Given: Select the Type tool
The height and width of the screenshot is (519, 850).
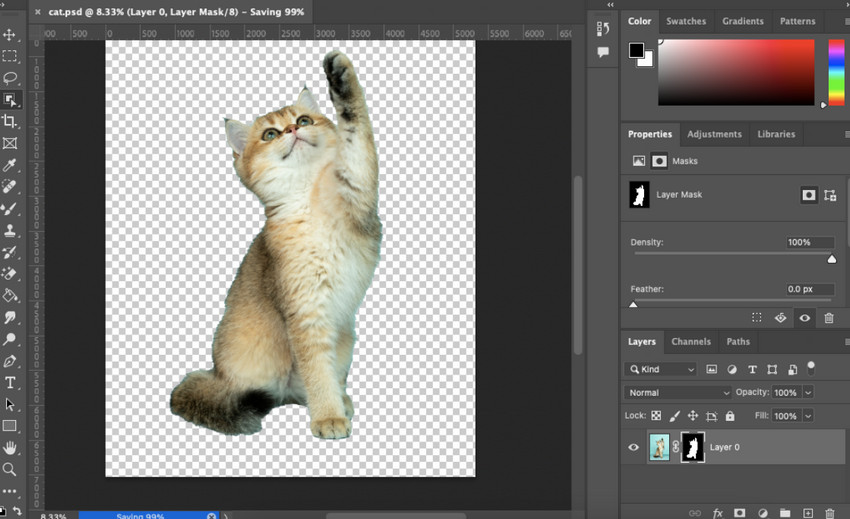Looking at the screenshot, I should (10, 383).
